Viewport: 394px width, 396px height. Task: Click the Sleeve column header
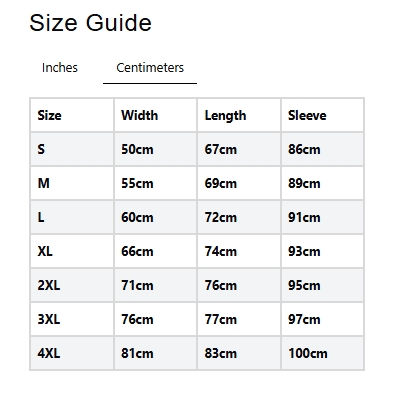point(307,115)
